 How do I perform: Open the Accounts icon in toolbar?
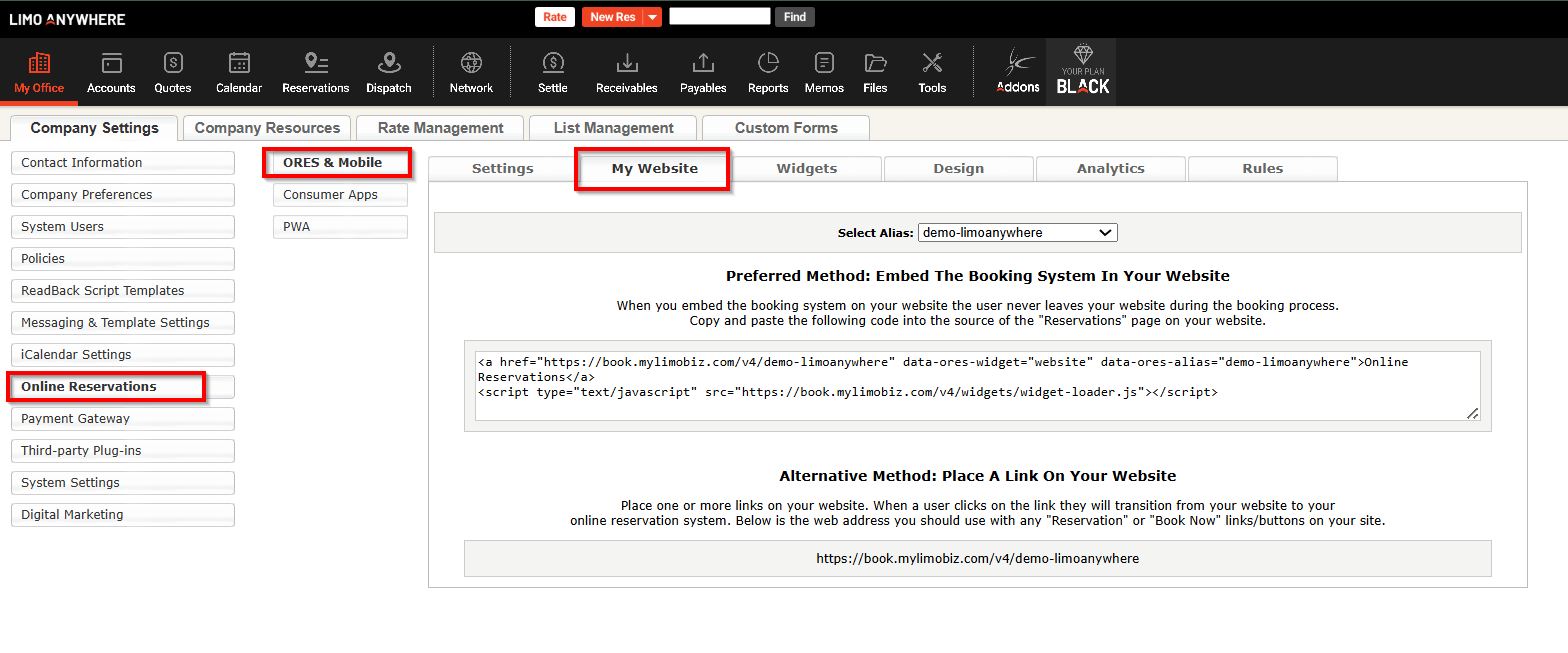[x=111, y=63]
